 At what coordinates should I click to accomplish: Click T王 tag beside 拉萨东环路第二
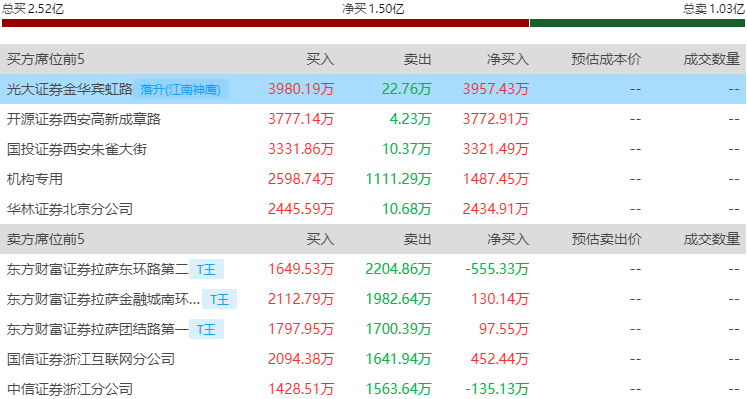coord(206,269)
